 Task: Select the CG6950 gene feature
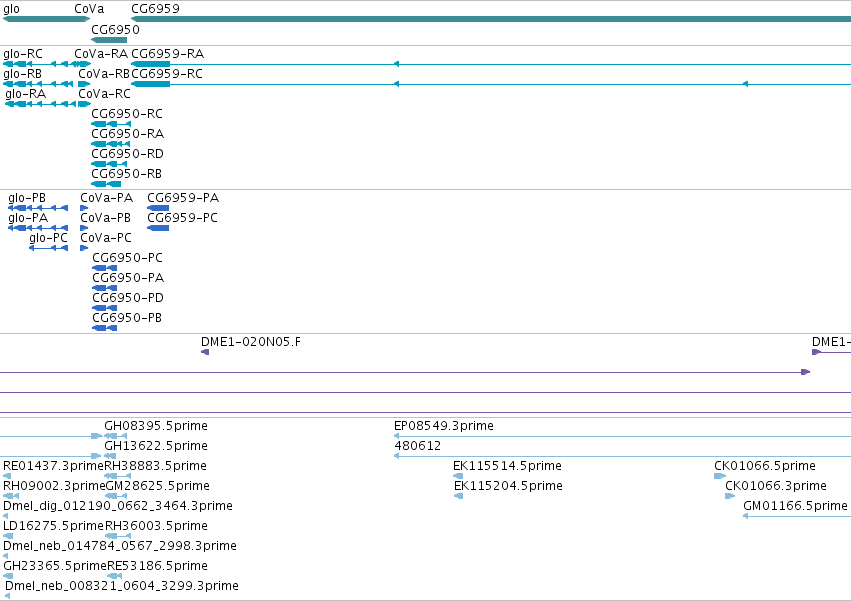(109, 40)
